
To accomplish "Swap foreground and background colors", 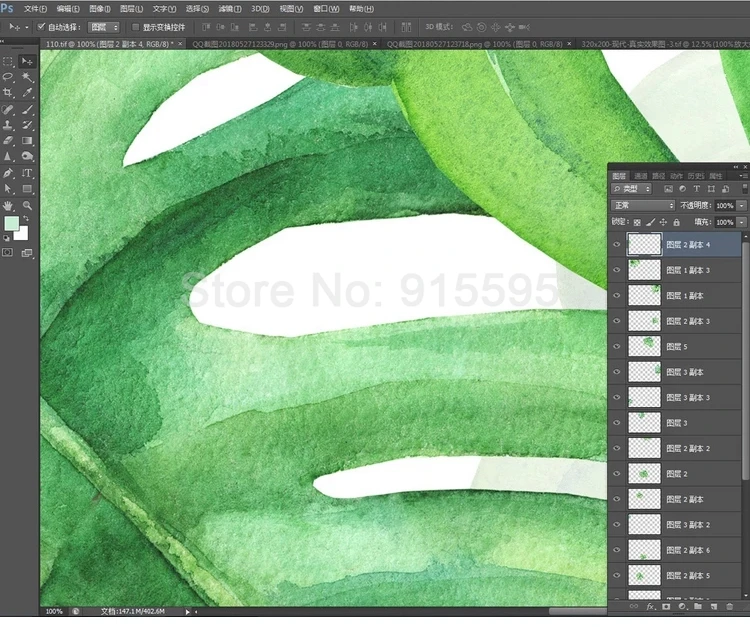I will click(x=26, y=218).
